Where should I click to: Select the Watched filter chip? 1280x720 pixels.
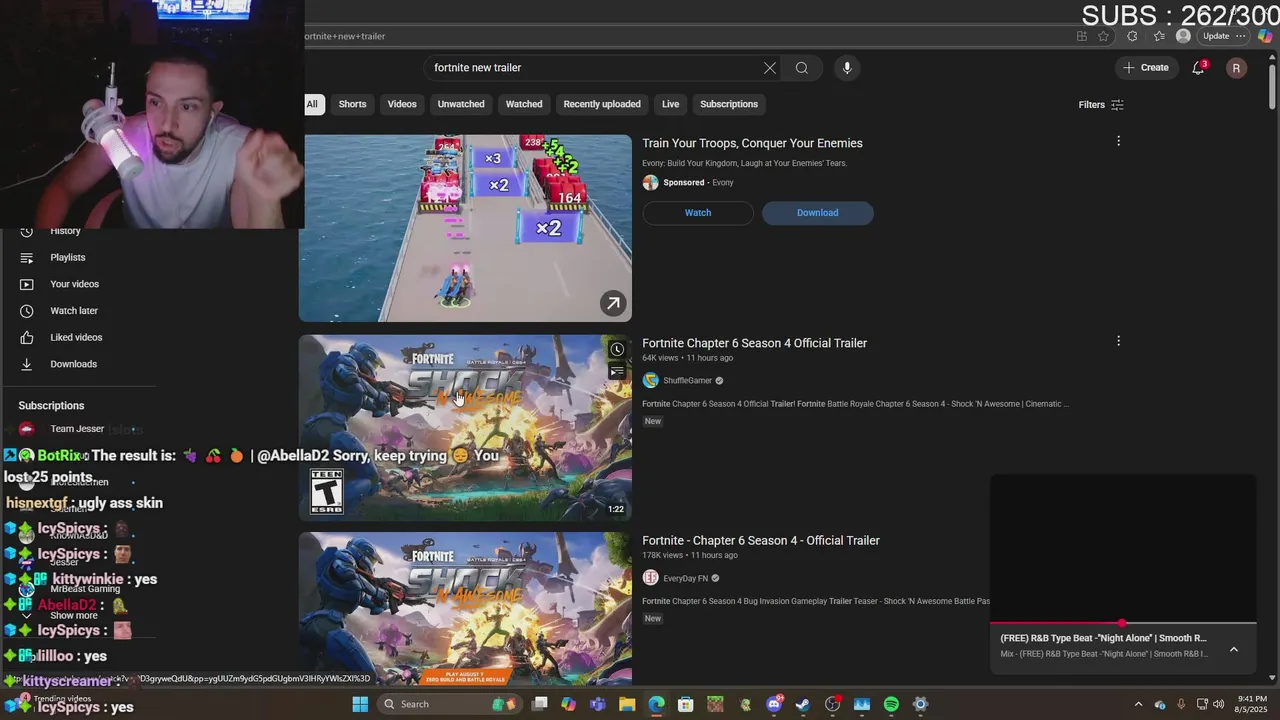[x=524, y=104]
